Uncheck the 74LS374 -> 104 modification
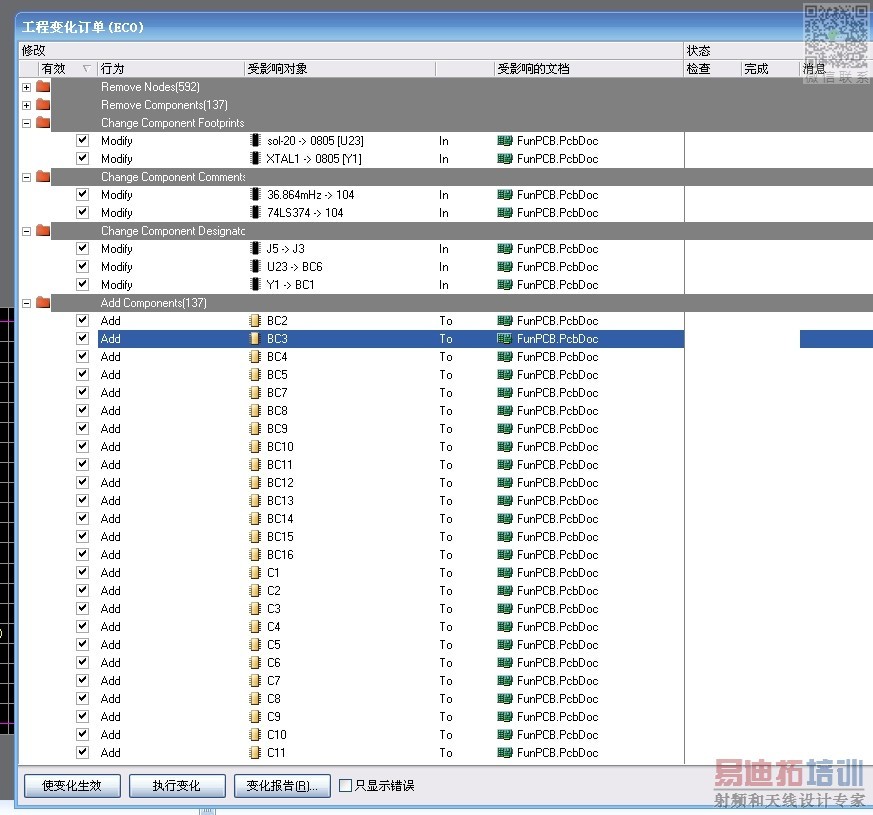 click(x=82, y=212)
